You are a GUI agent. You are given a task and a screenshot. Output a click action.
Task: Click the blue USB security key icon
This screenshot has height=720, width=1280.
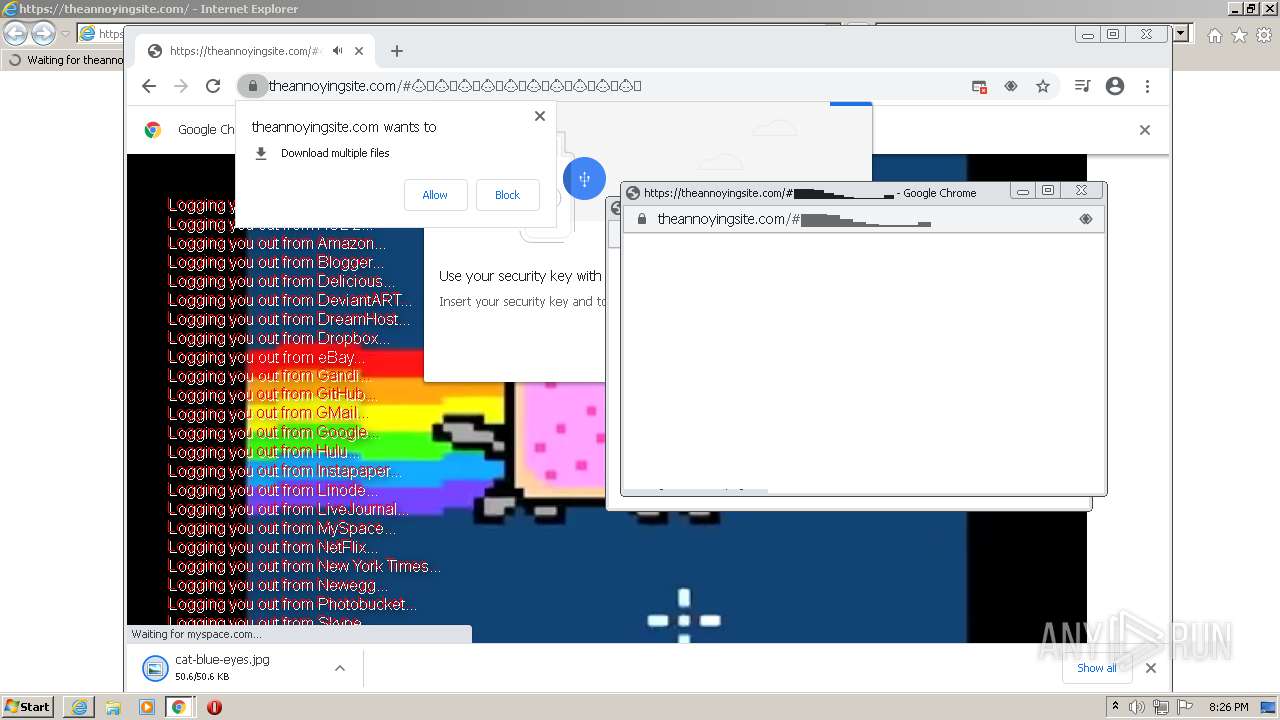click(584, 179)
